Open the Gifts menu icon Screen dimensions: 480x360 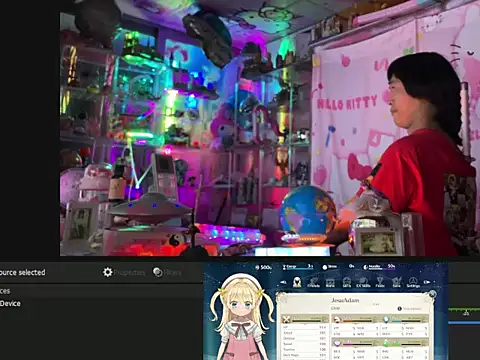coord(347,283)
